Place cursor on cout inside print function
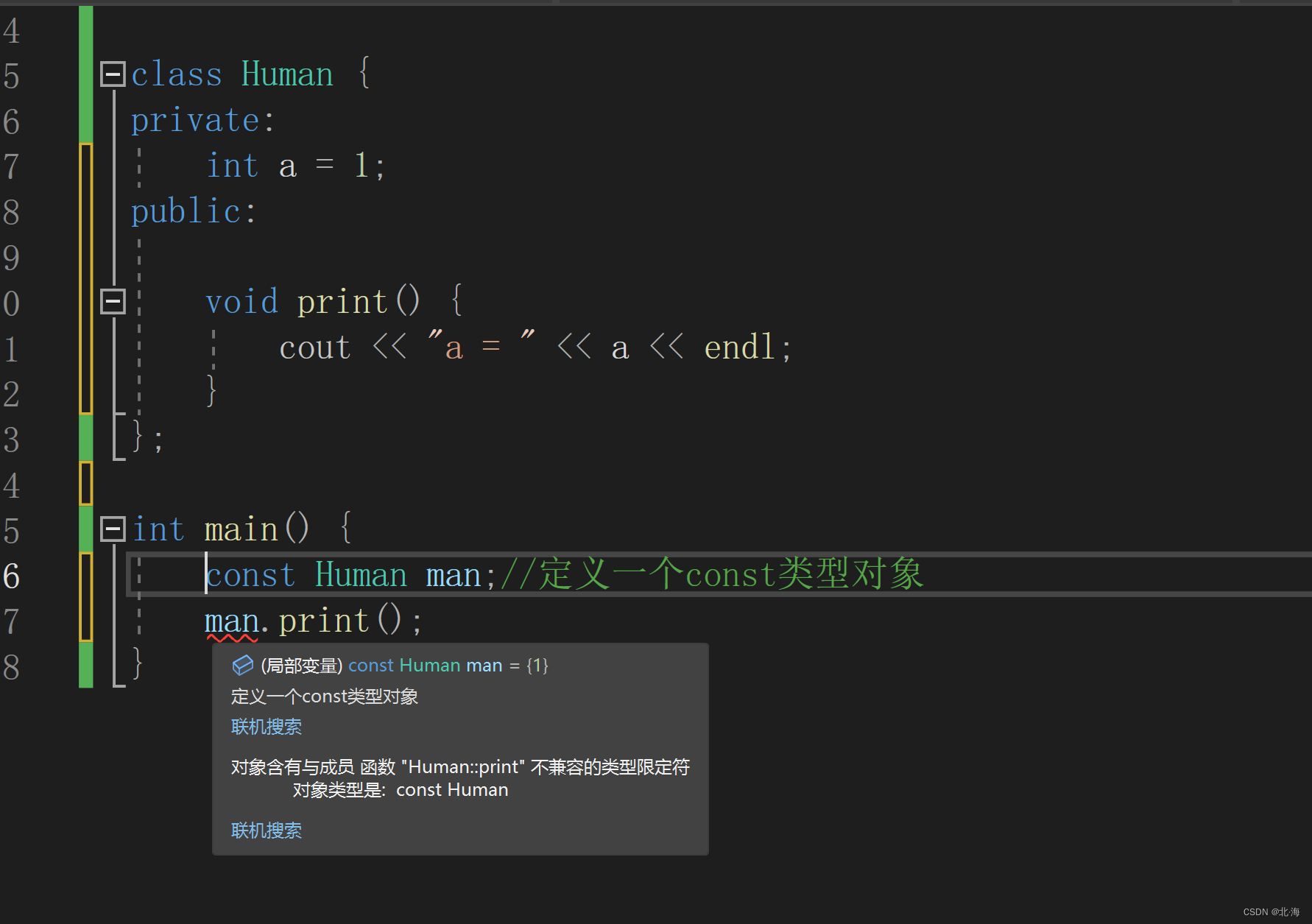This screenshot has height=924, width=1312. click(314, 346)
